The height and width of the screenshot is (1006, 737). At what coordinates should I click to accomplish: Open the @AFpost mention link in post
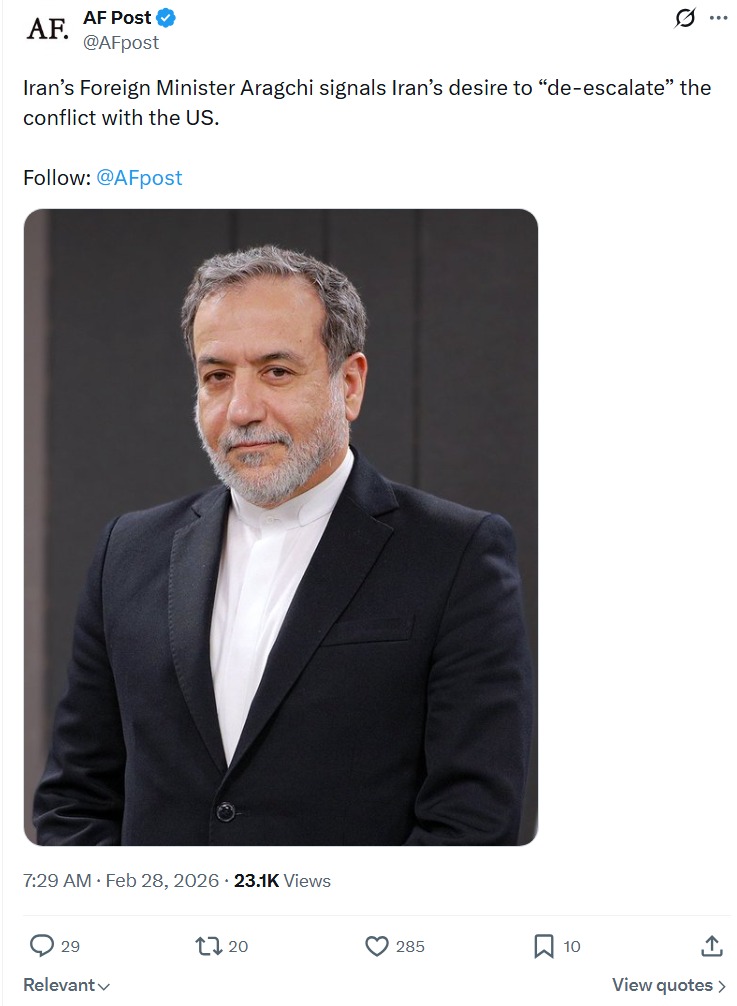pyautogui.click(x=139, y=177)
